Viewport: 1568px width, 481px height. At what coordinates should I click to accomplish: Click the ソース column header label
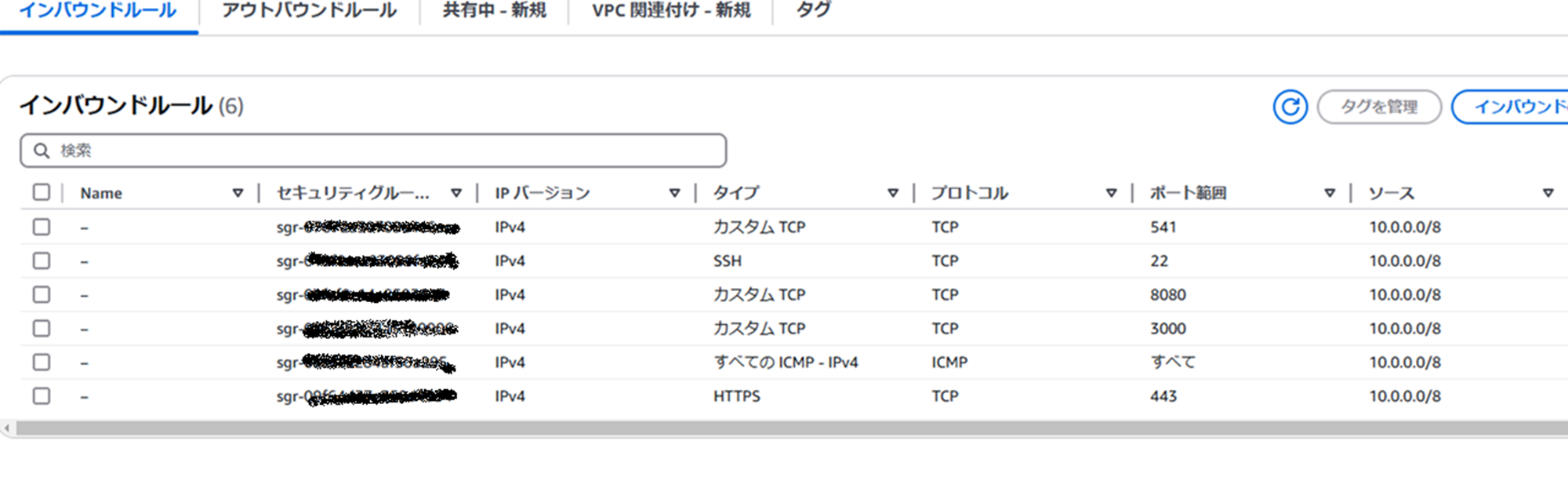1392,193
